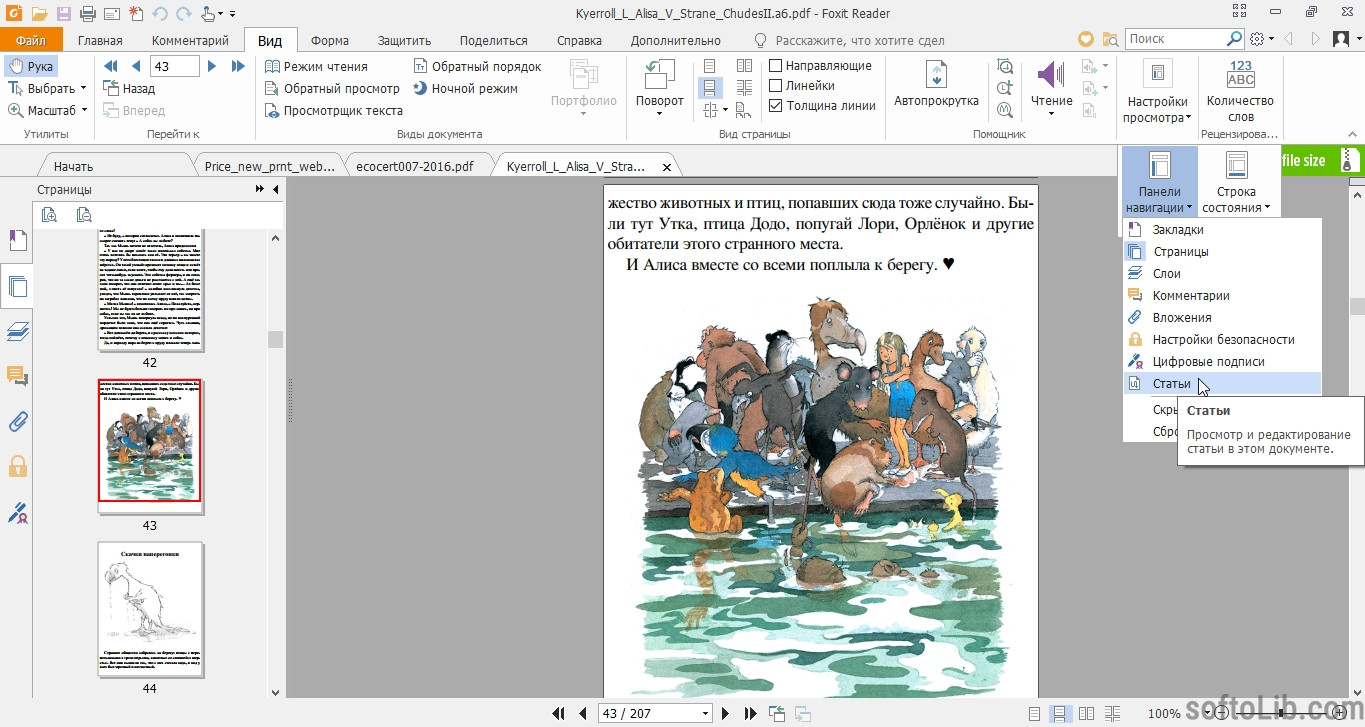Select single page view in ribbon
Viewport: 1365px width, 727px height.
point(711,66)
